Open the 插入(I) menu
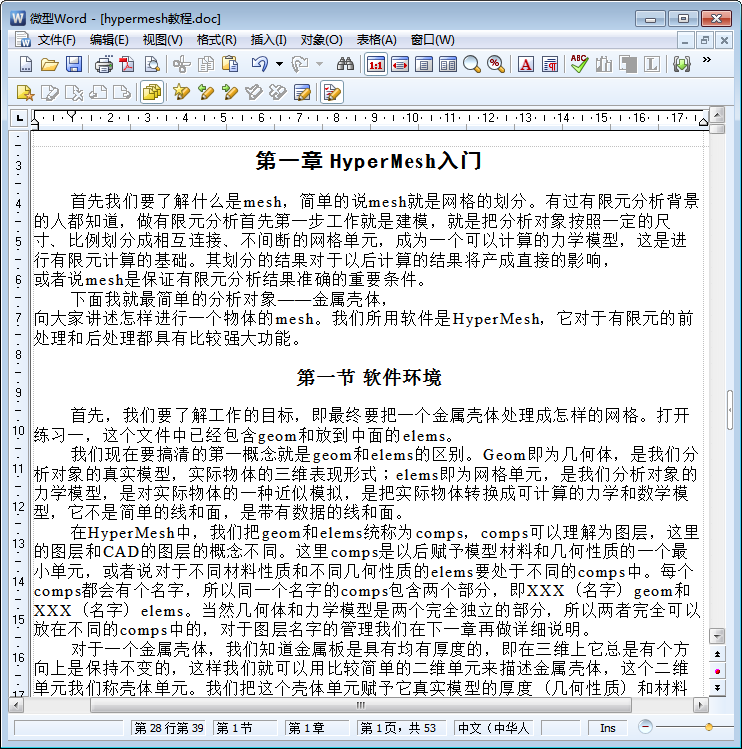Viewport: 742px width, 749px height. (269, 40)
